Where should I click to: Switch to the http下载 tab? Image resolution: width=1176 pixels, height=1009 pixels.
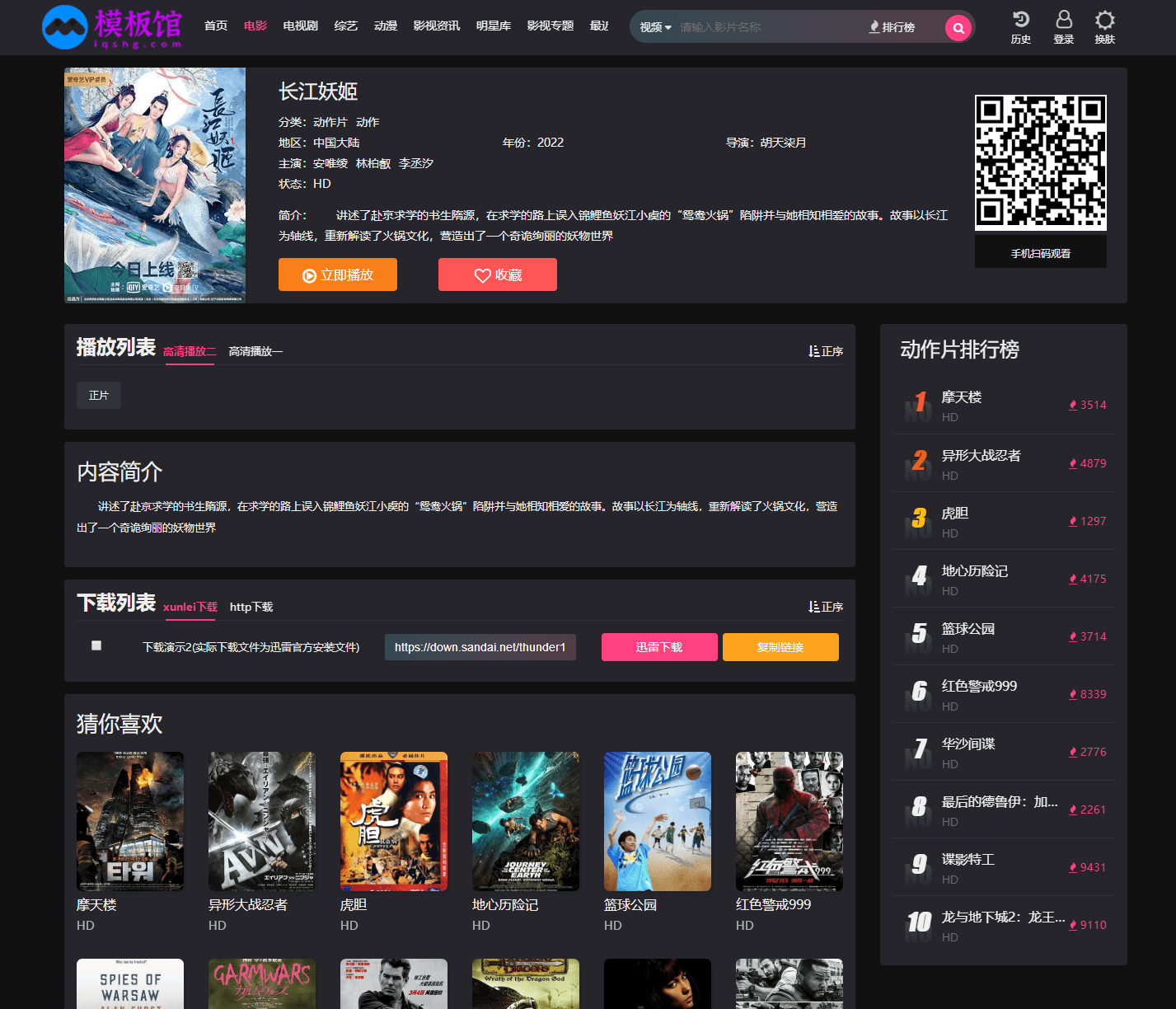(251, 607)
